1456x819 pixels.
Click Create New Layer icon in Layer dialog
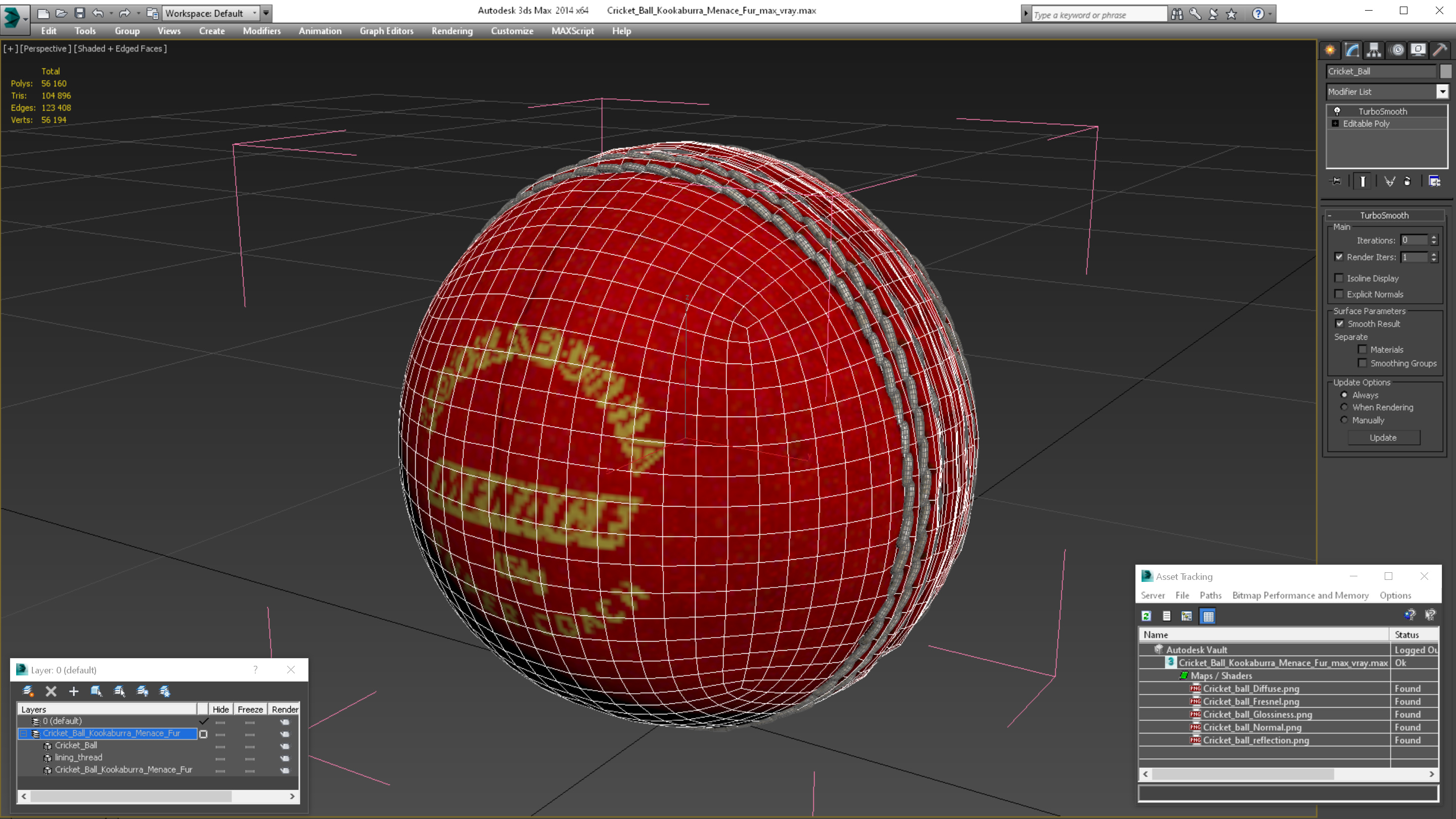pyautogui.click(x=28, y=691)
